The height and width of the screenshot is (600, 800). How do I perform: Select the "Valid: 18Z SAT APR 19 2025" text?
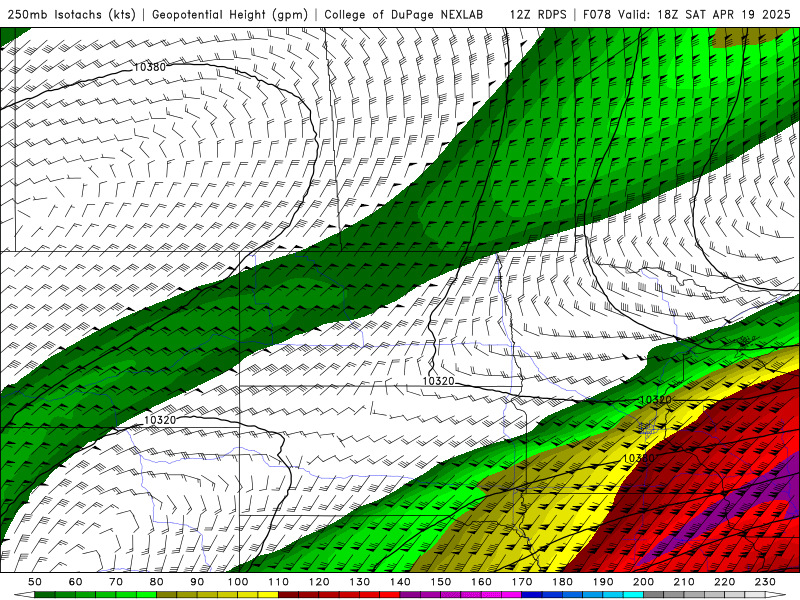tap(704, 14)
